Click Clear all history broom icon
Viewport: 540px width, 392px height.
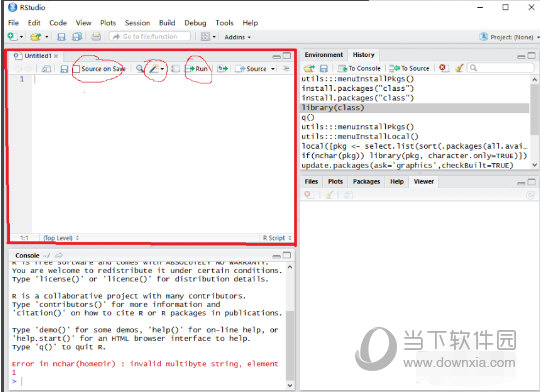[459, 68]
